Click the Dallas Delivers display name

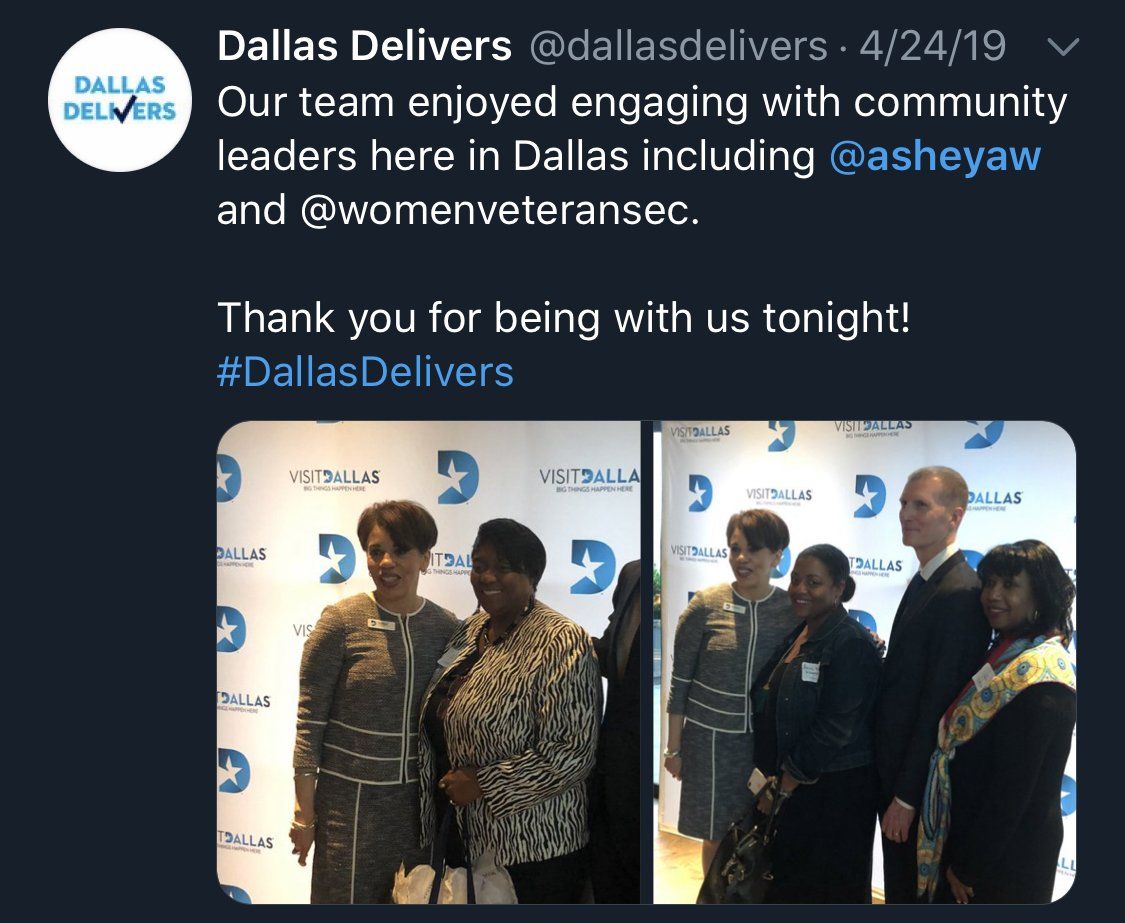click(364, 47)
